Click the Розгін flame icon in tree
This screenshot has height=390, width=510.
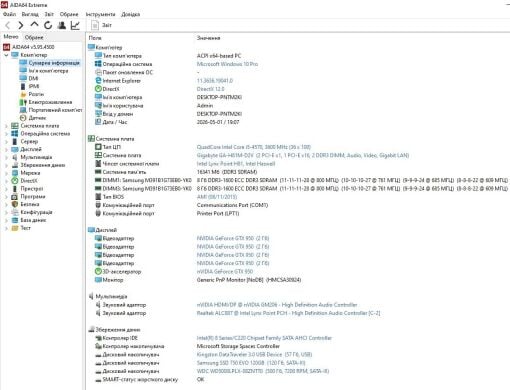(23, 94)
